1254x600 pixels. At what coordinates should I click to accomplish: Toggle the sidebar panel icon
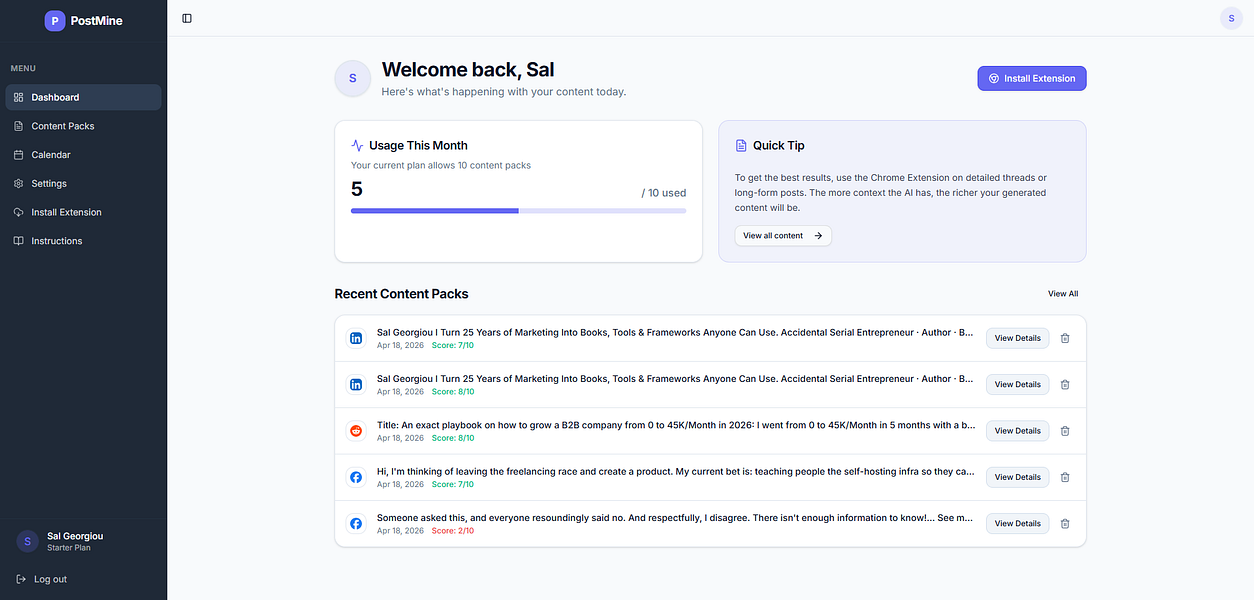(187, 18)
